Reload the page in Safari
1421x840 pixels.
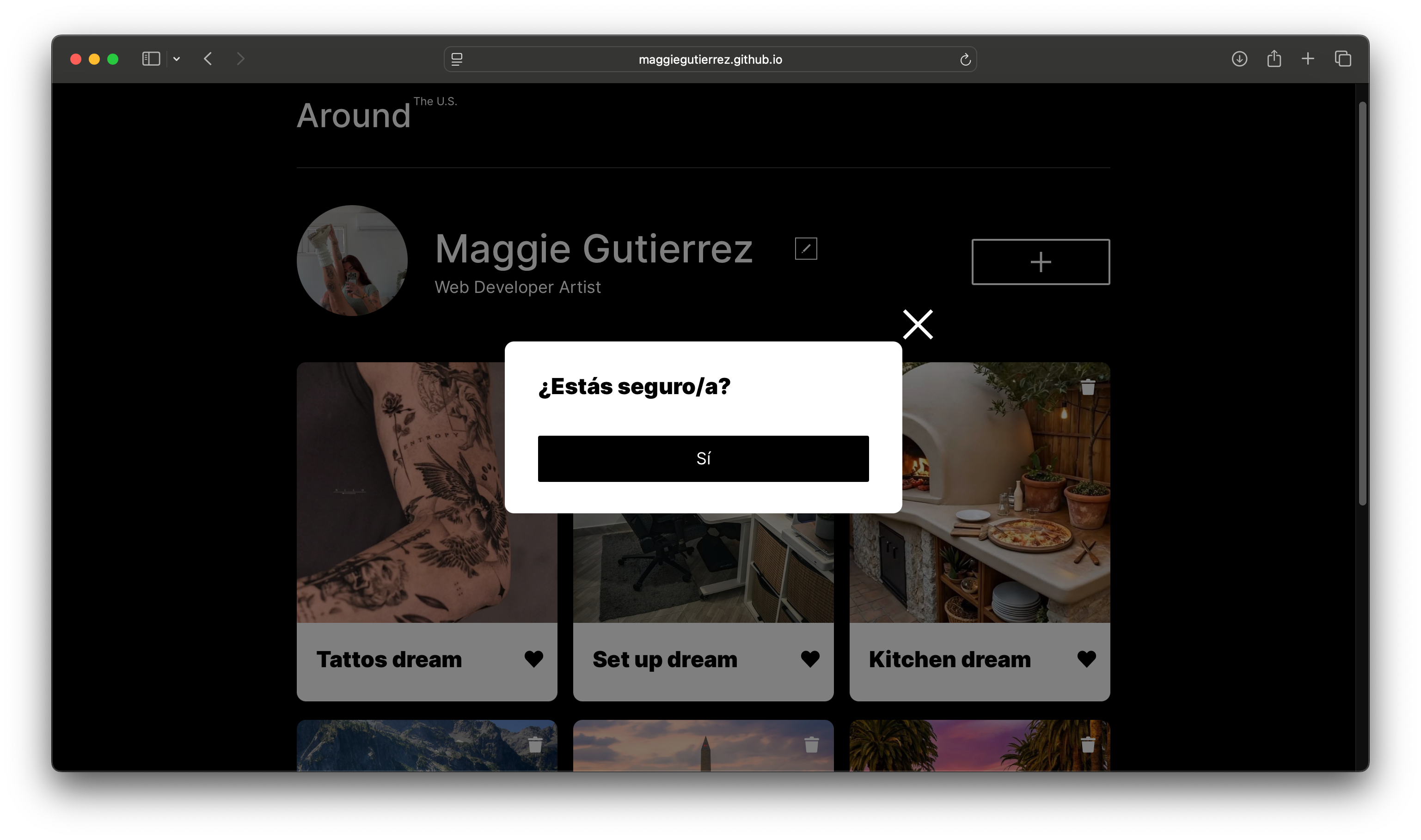965,60
